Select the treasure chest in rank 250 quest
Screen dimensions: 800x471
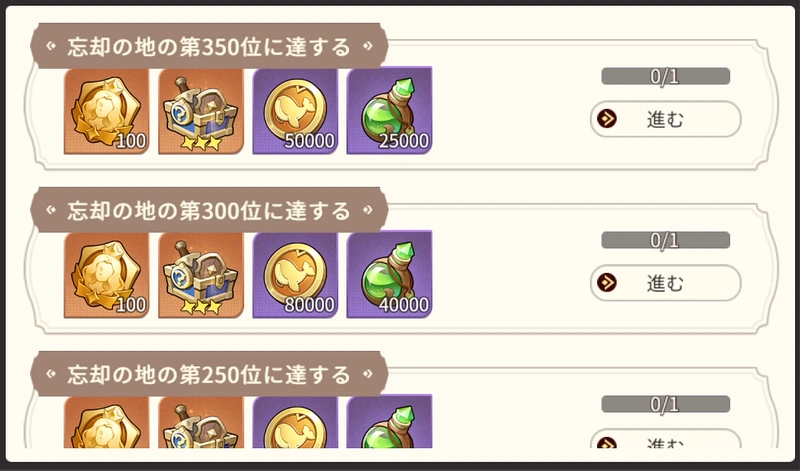[x=201, y=423]
